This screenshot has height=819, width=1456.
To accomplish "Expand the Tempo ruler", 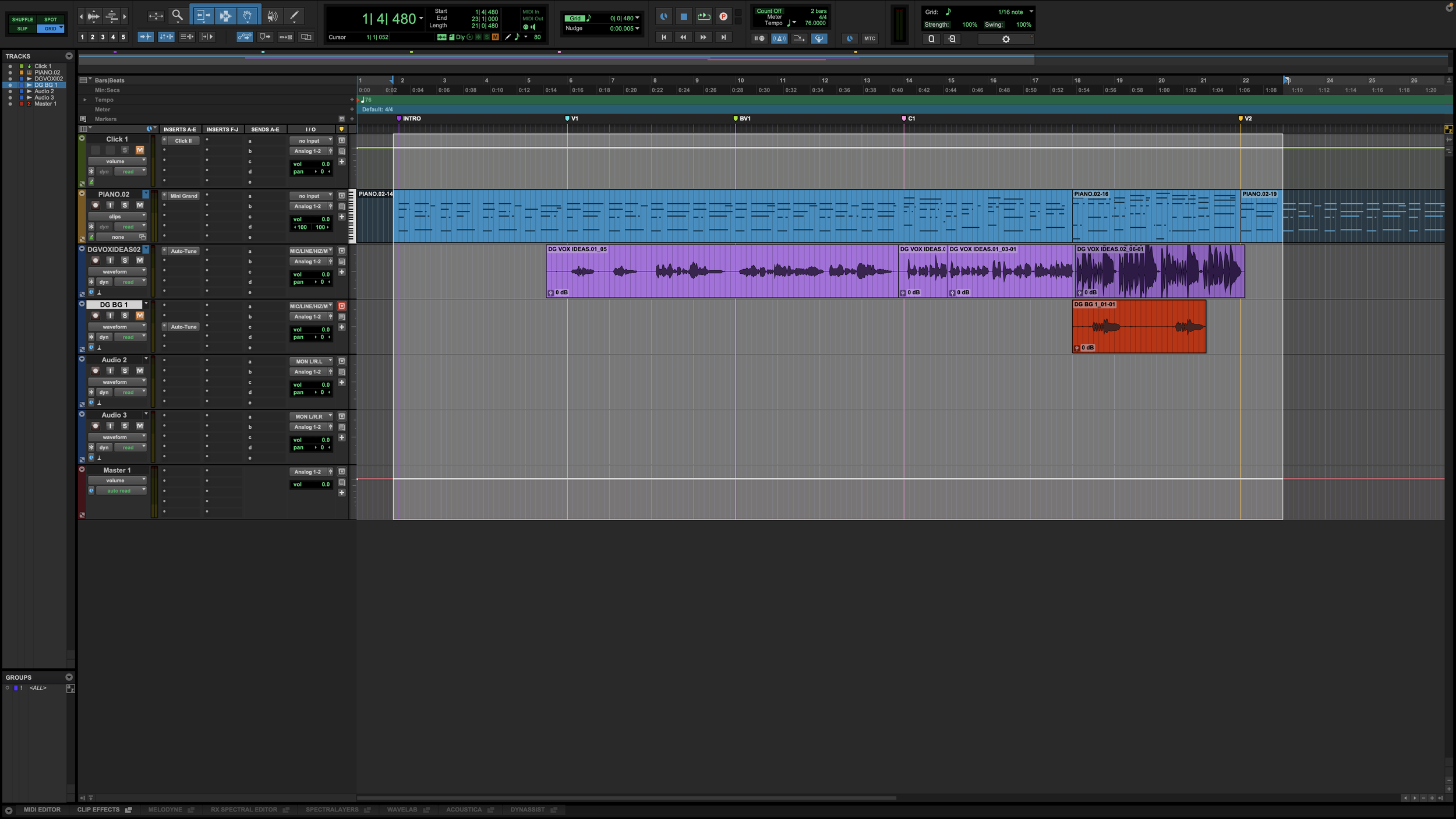I will coord(85,100).
